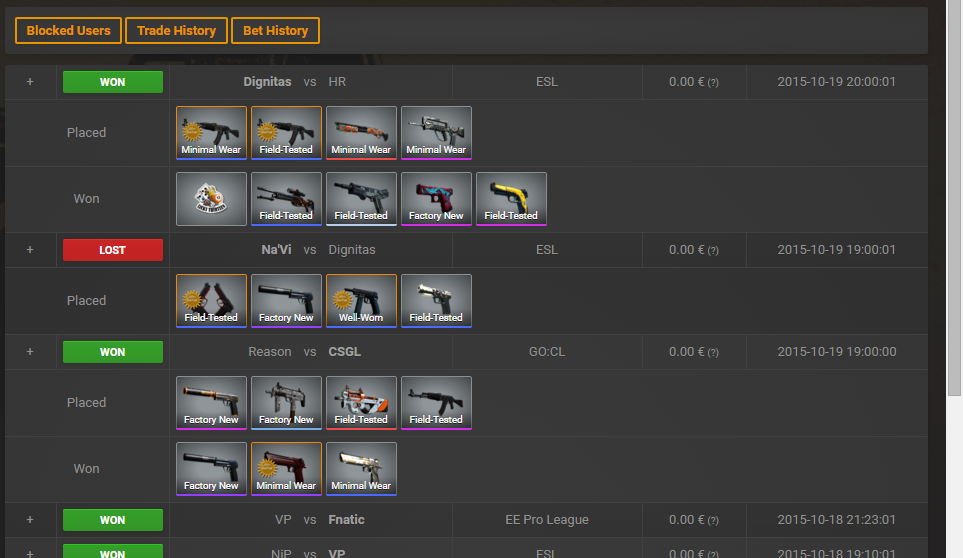
Task: Select Factory New red-blue pistol won from Dignitas vs HR
Action: pos(436,199)
